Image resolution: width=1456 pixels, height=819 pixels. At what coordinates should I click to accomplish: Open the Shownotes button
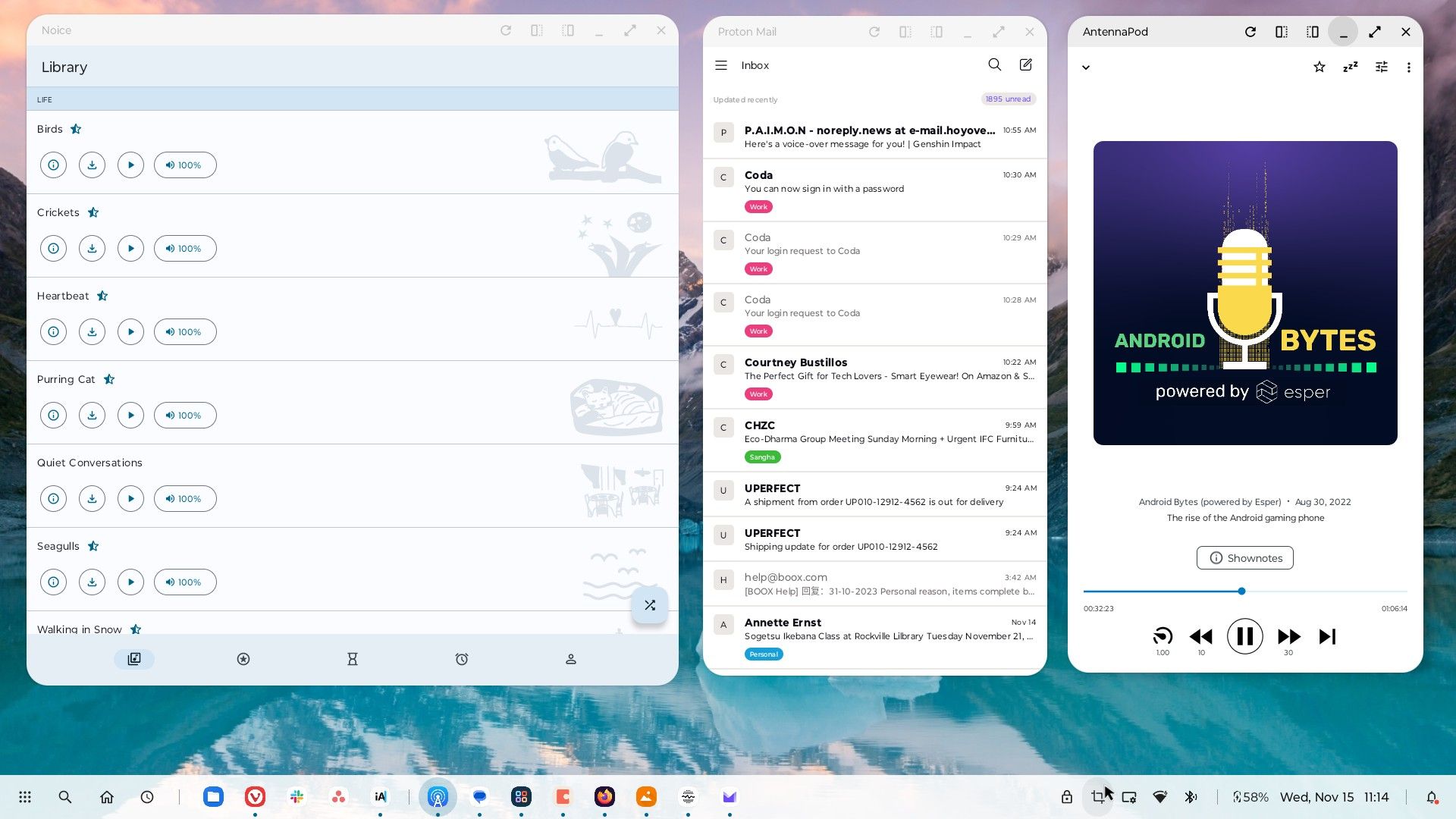(1244, 558)
